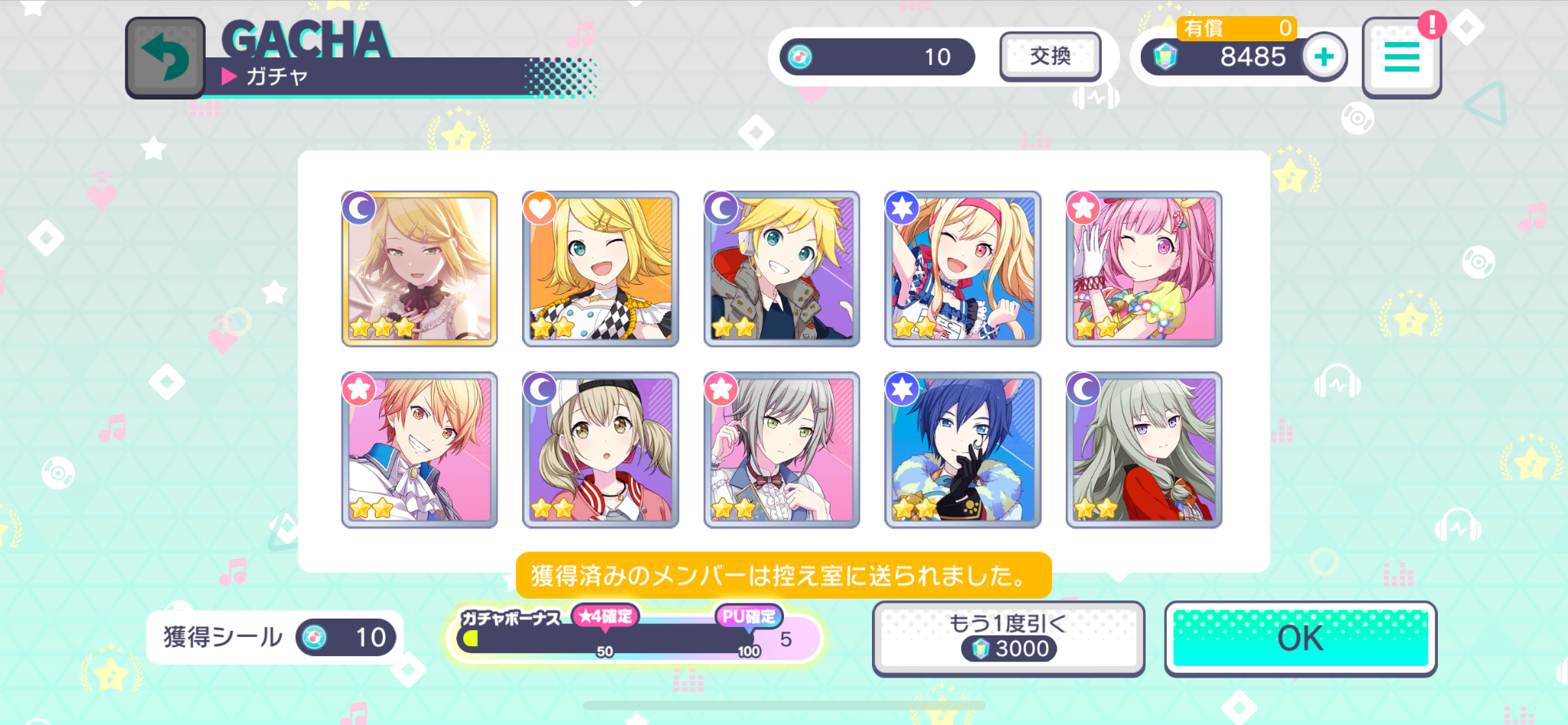
Task: Click the 獲得シール sticker count panel
Action: pos(274,637)
